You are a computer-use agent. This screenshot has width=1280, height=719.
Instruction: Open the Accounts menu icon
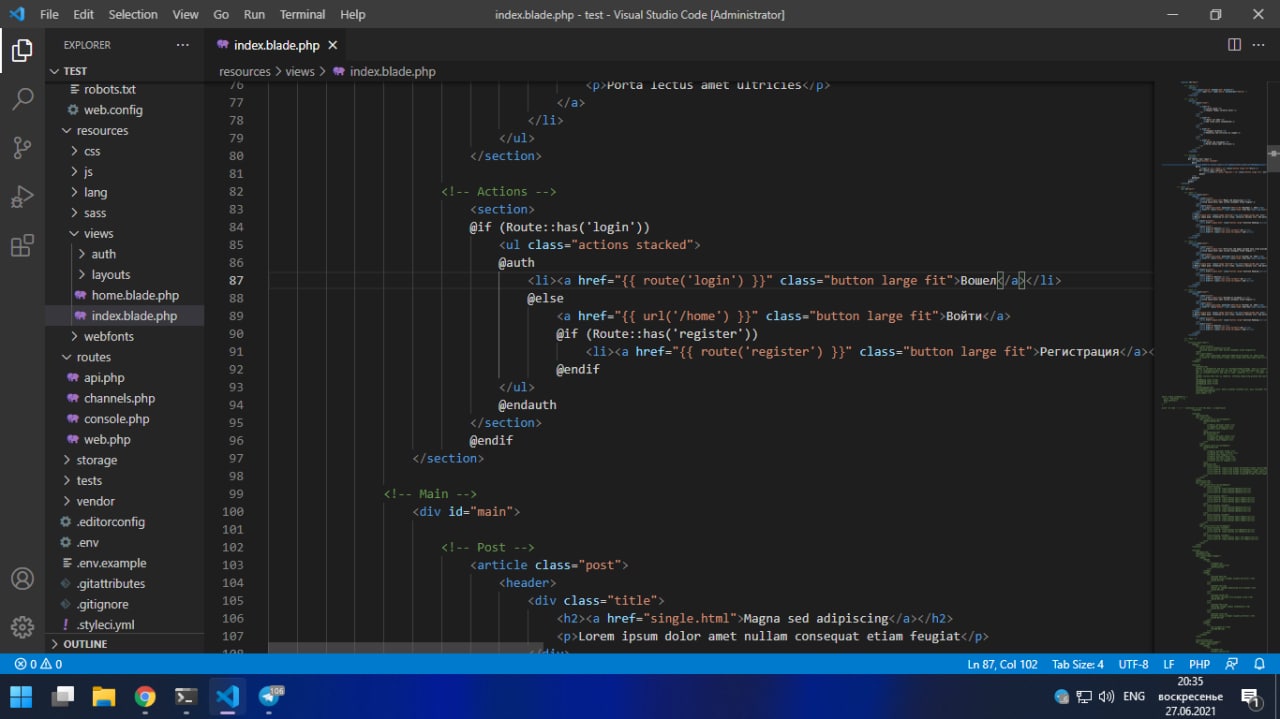click(22, 579)
